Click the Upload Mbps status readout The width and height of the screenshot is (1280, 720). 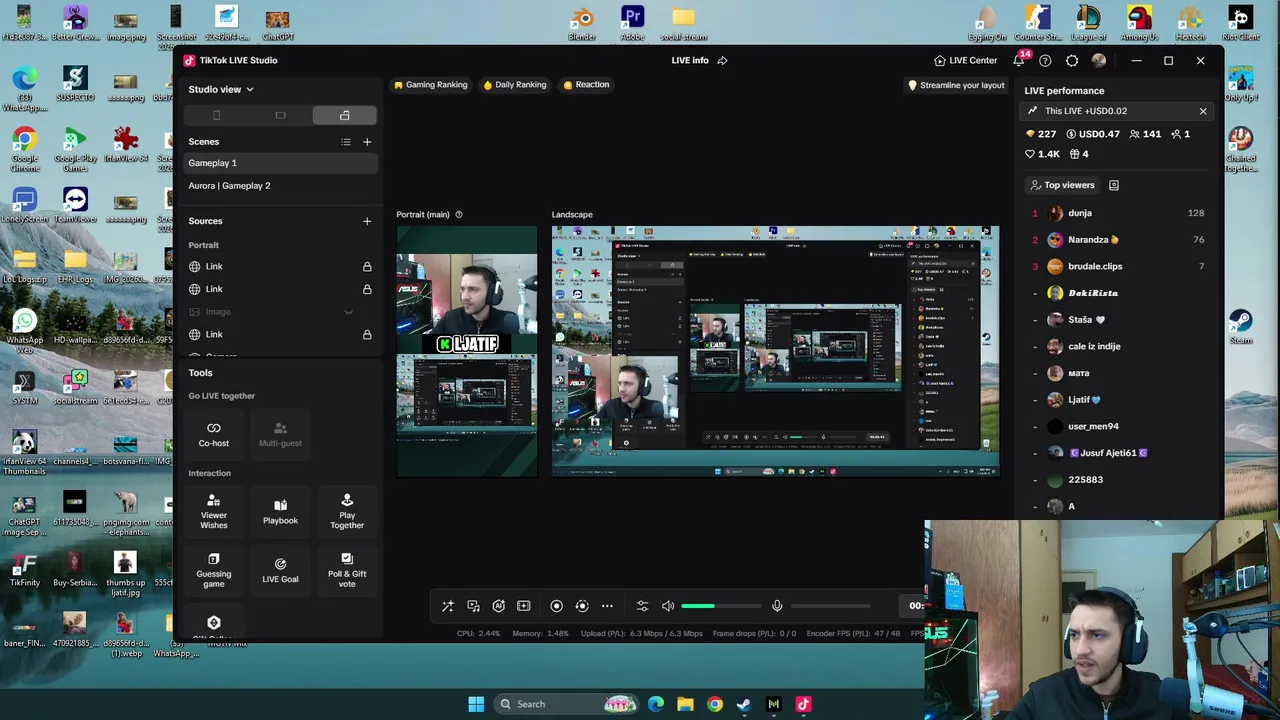click(641, 633)
